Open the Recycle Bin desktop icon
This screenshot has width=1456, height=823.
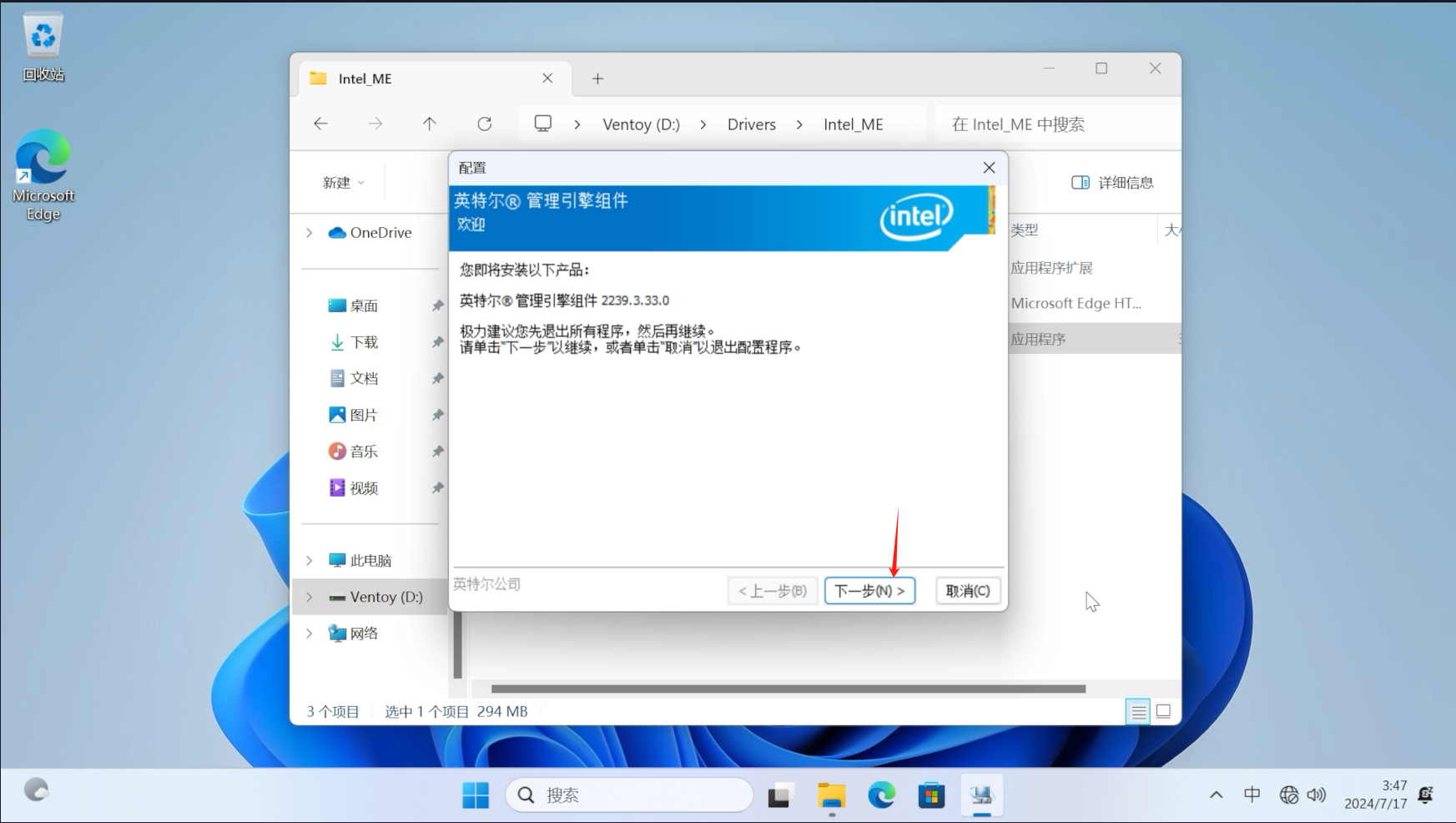pyautogui.click(x=43, y=48)
